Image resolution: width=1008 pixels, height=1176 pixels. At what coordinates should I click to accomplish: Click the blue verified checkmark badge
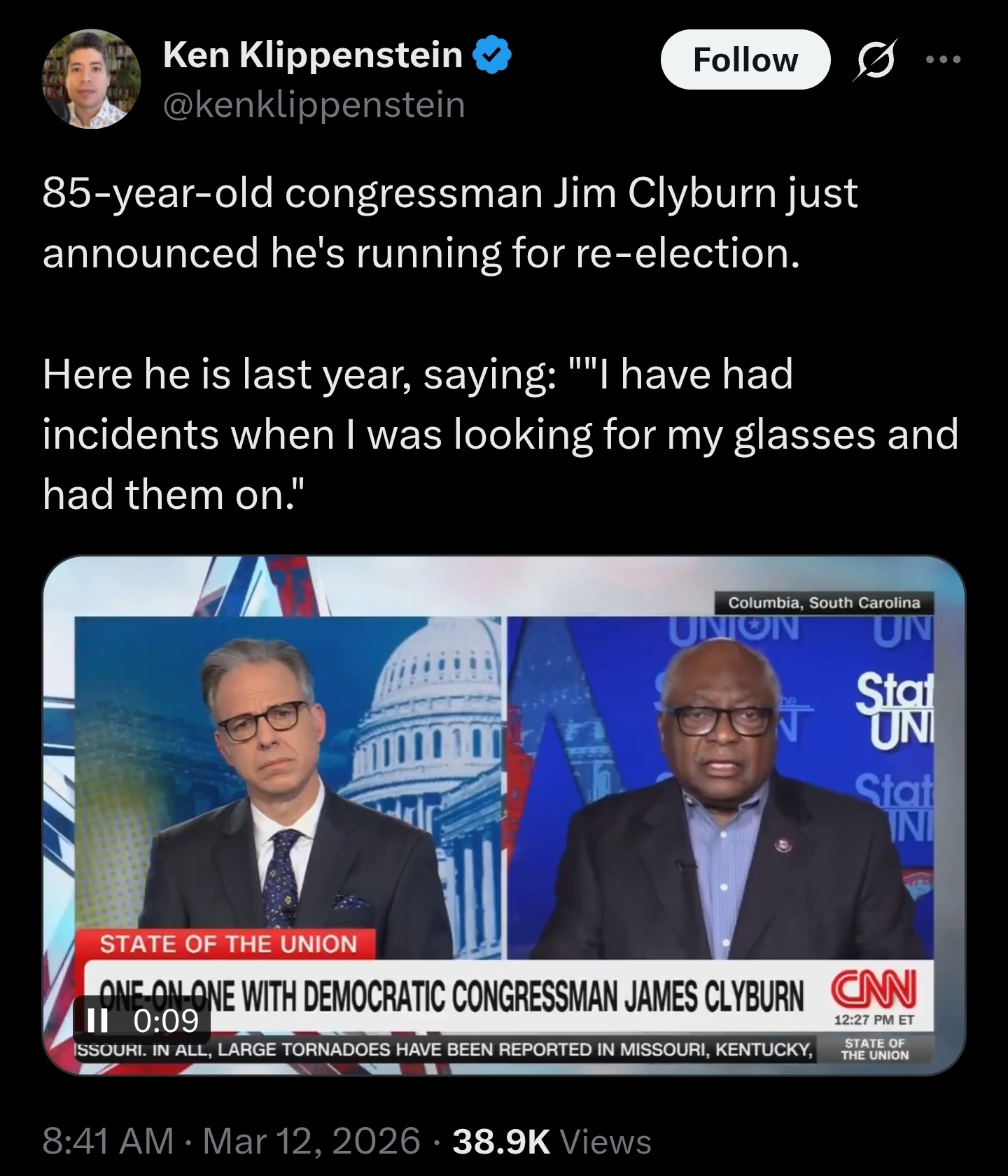[x=493, y=56]
